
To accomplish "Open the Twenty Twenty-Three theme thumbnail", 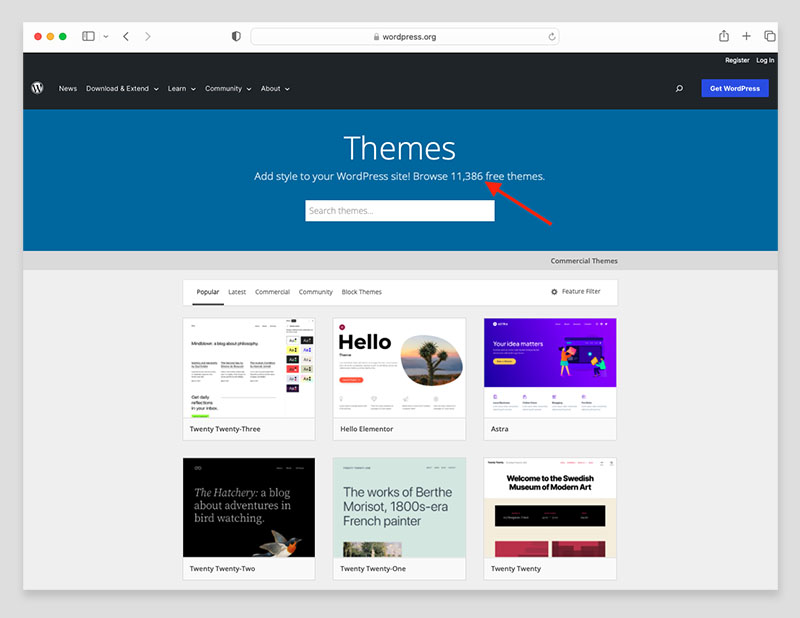I will (x=249, y=368).
